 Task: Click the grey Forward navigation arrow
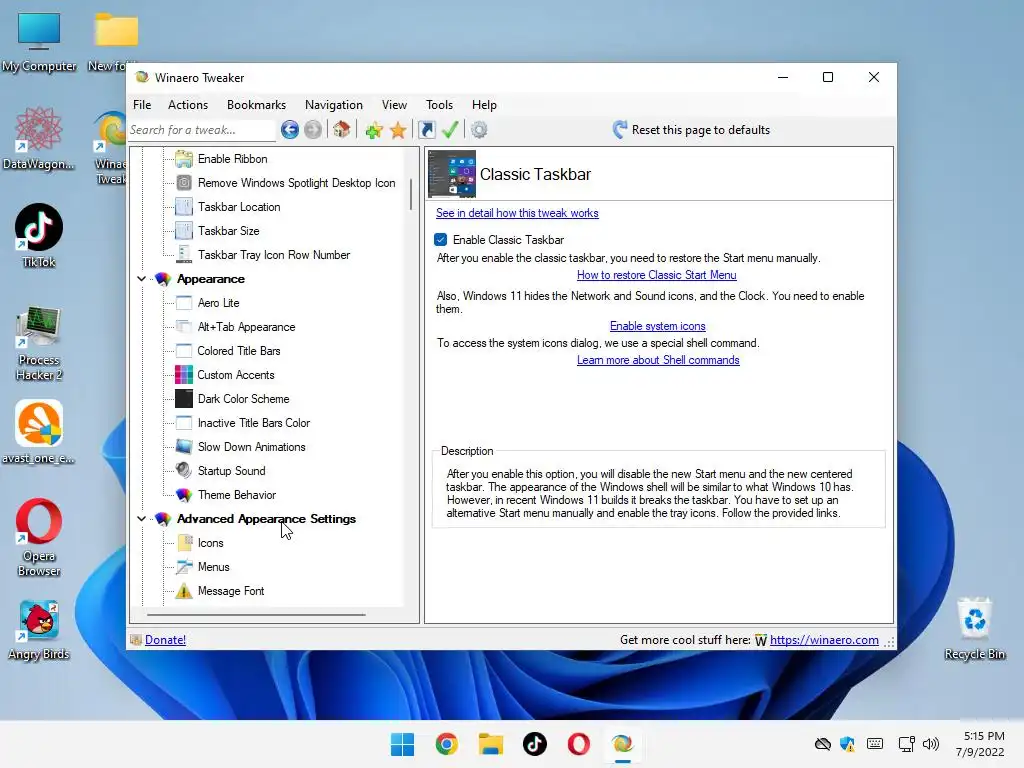click(313, 130)
